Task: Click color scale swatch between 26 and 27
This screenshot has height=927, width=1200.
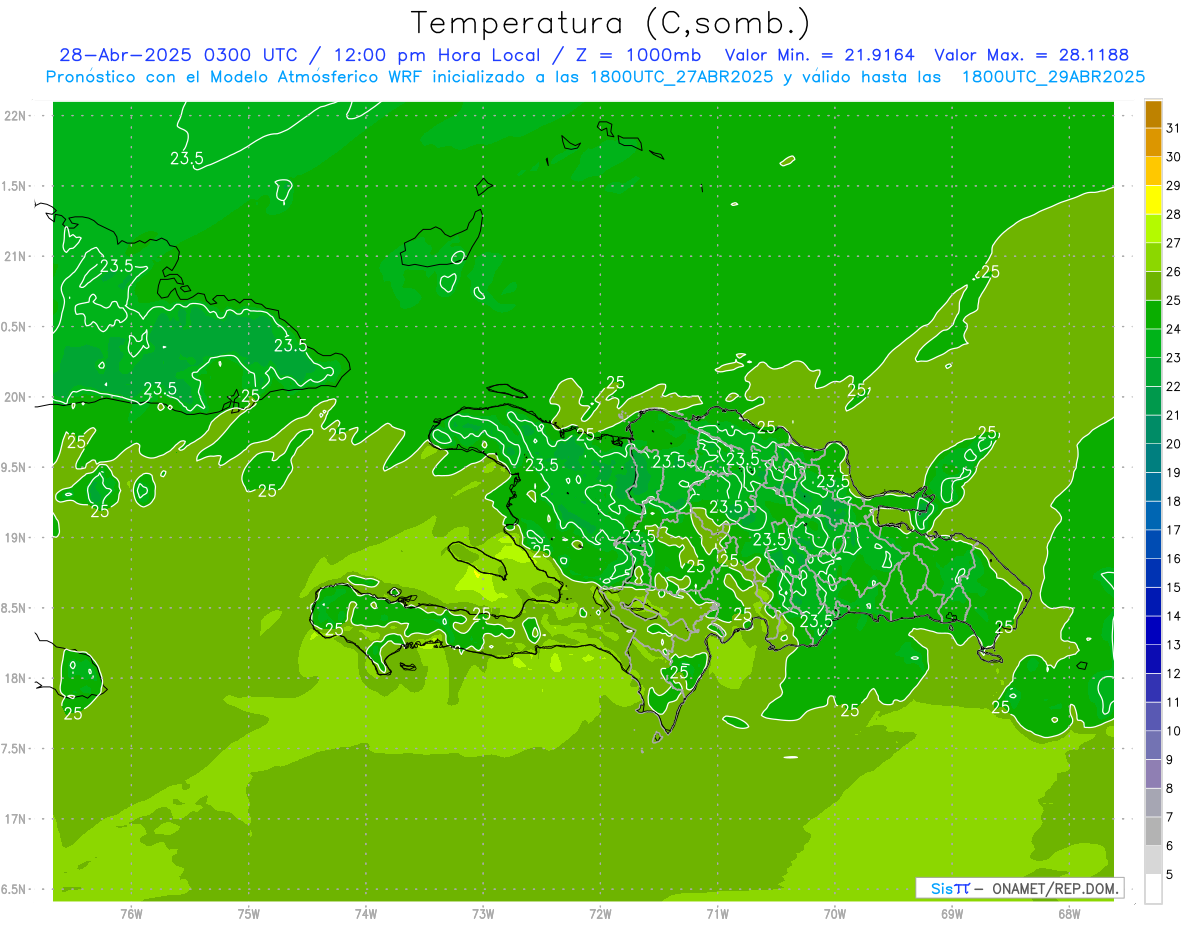Action: (x=1153, y=258)
